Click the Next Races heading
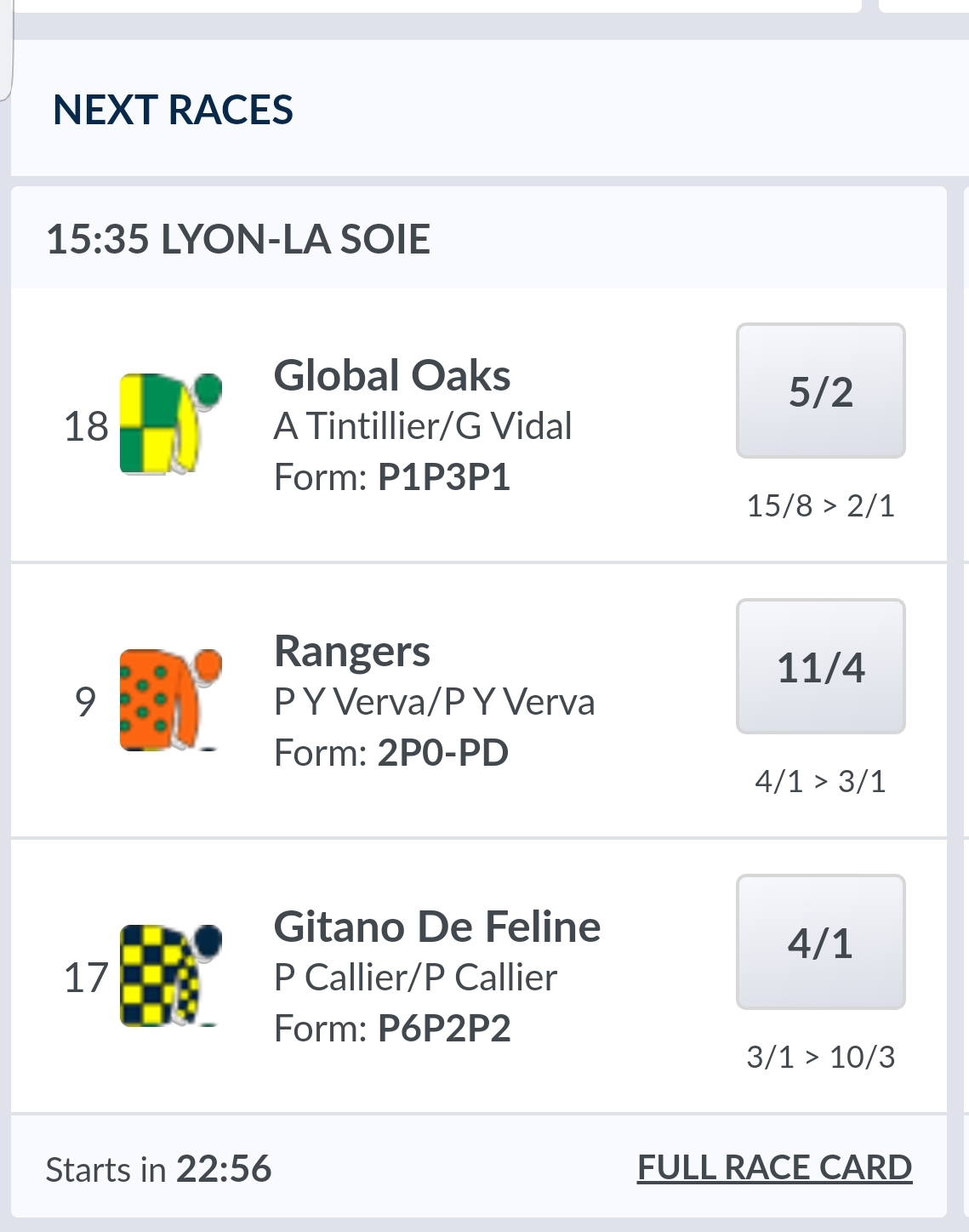 click(x=173, y=110)
